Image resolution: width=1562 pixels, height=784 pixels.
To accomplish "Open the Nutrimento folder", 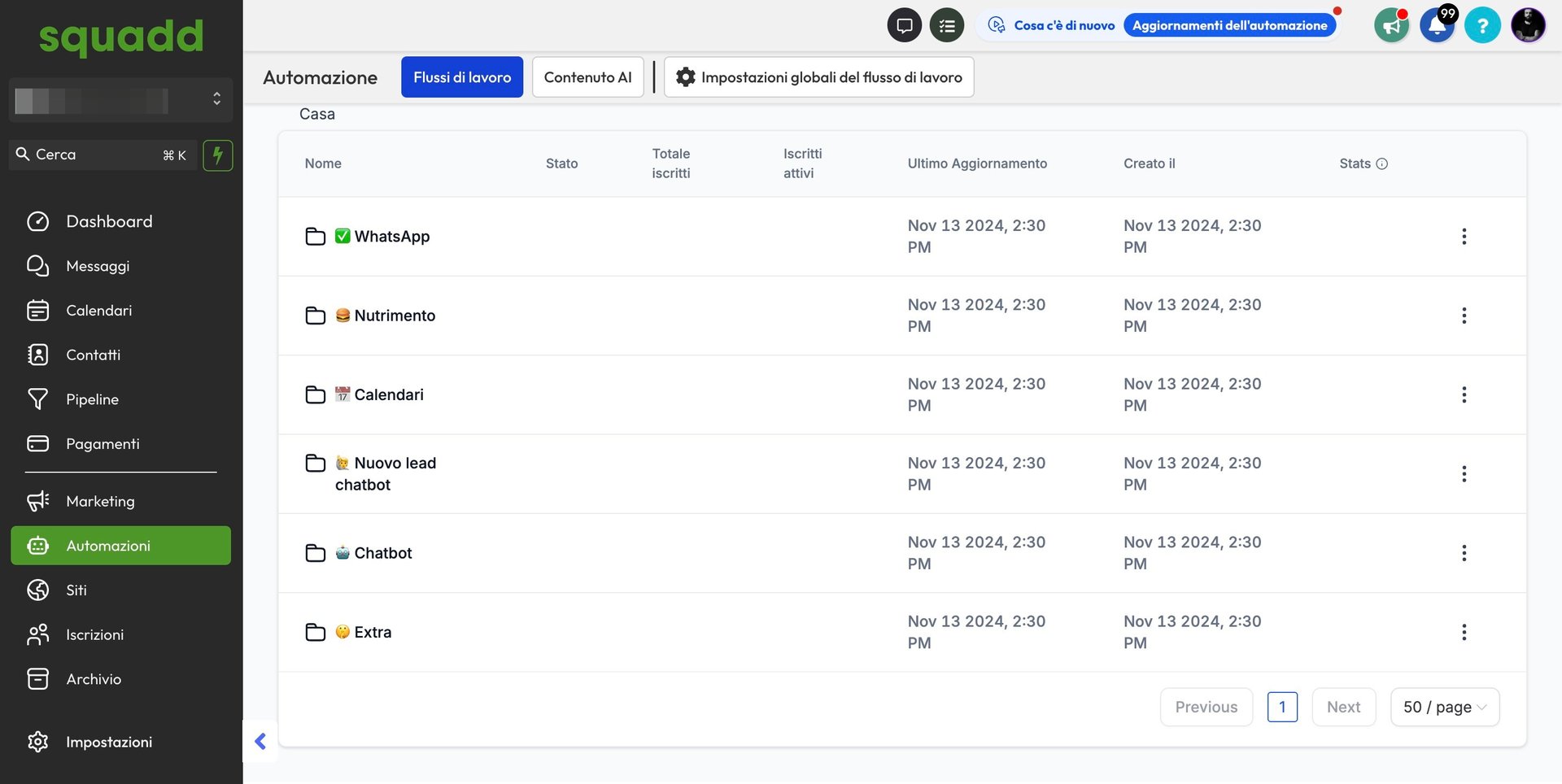I will (x=395, y=316).
